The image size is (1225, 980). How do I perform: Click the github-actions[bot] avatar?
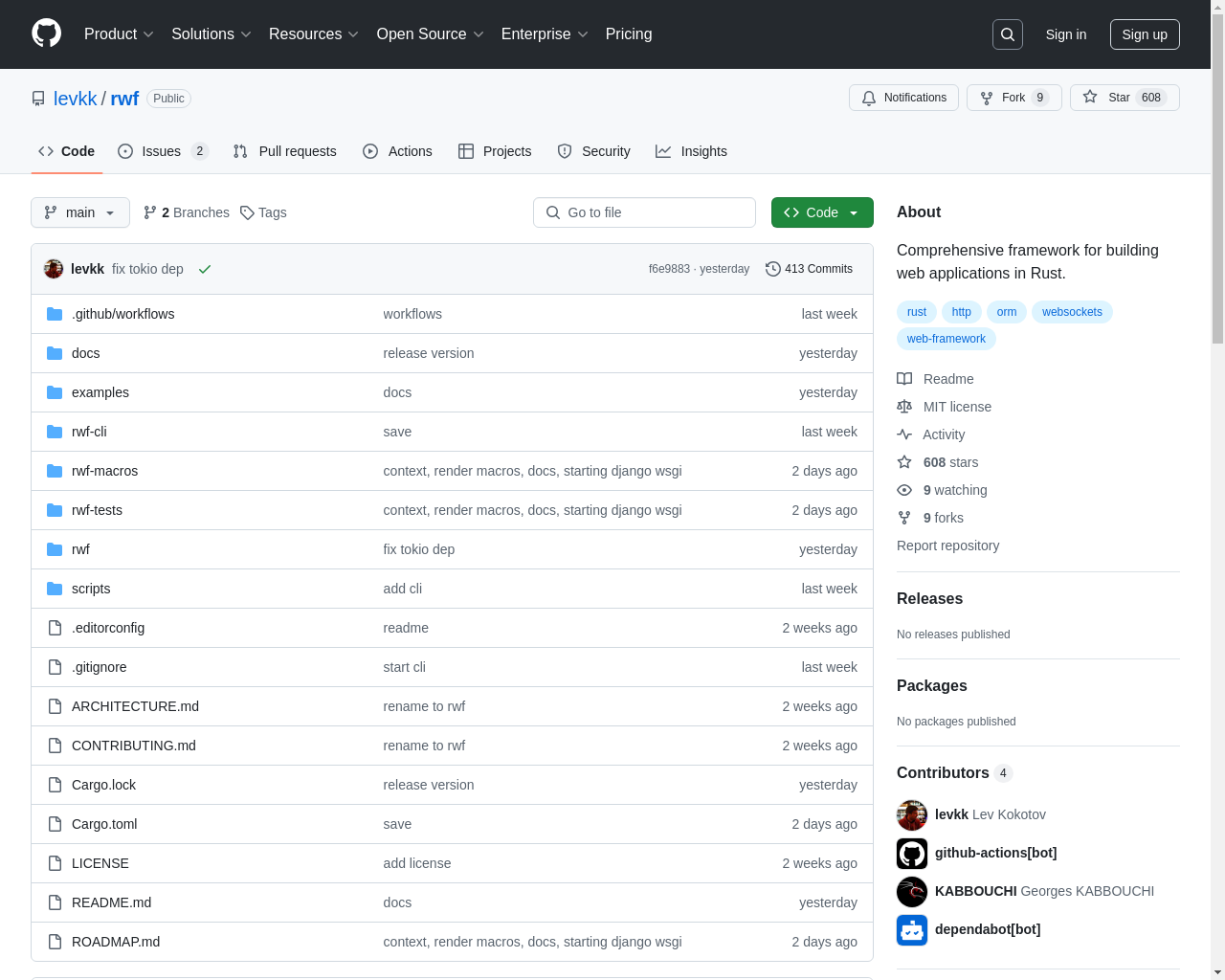912,853
